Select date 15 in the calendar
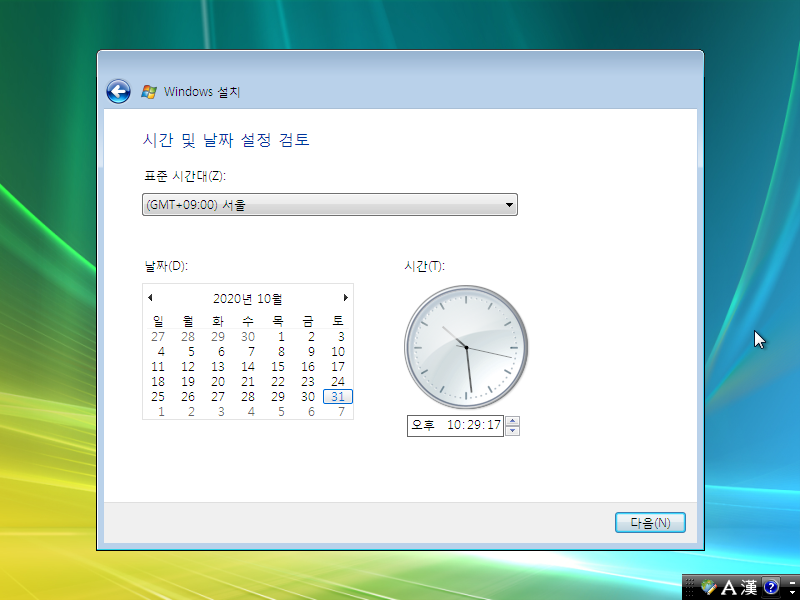Image resolution: width=800 pixels, height=600 pixels. tap(278, 367)
